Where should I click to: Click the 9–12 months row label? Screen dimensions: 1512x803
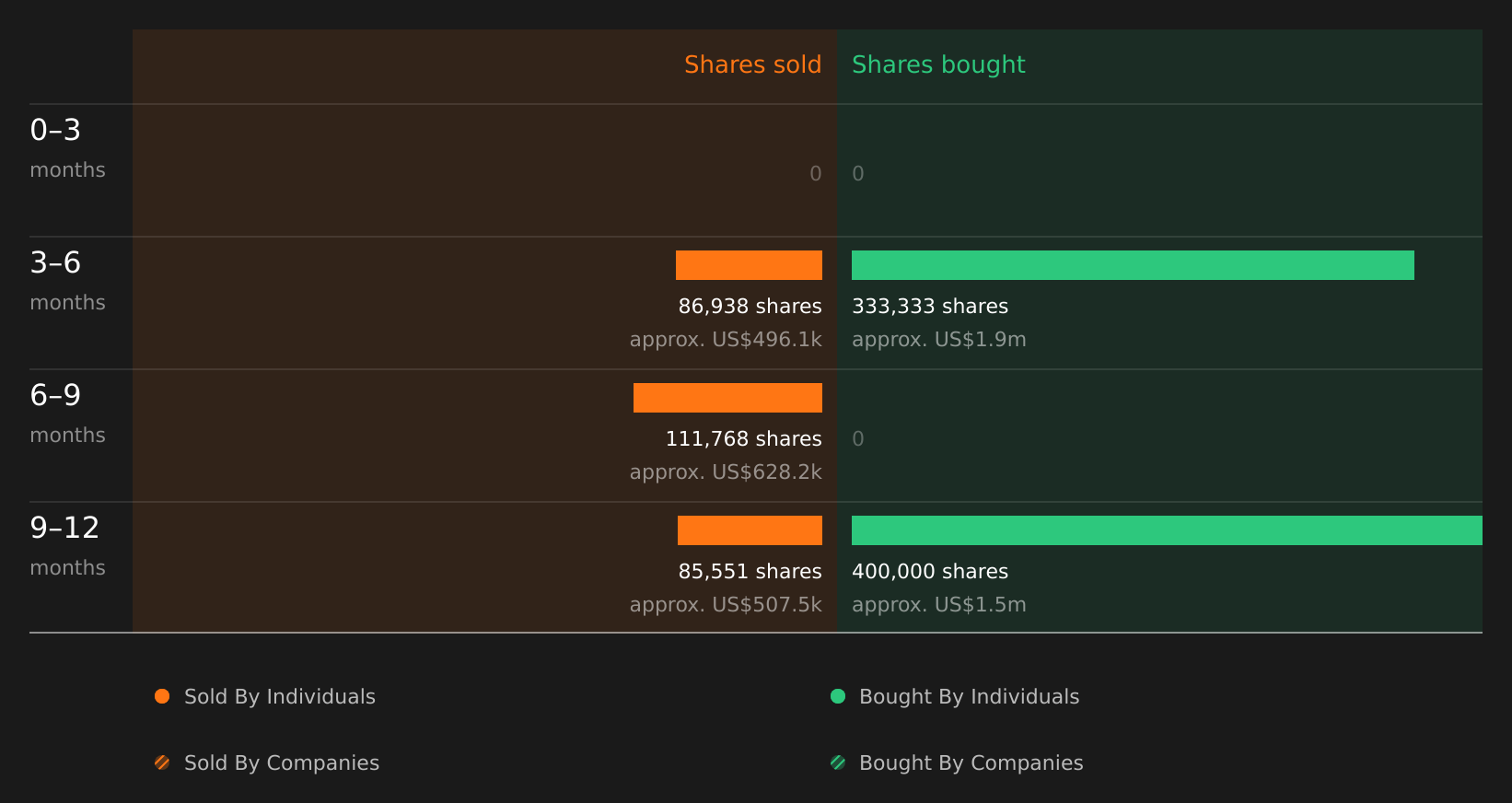(x=67, y=546)
